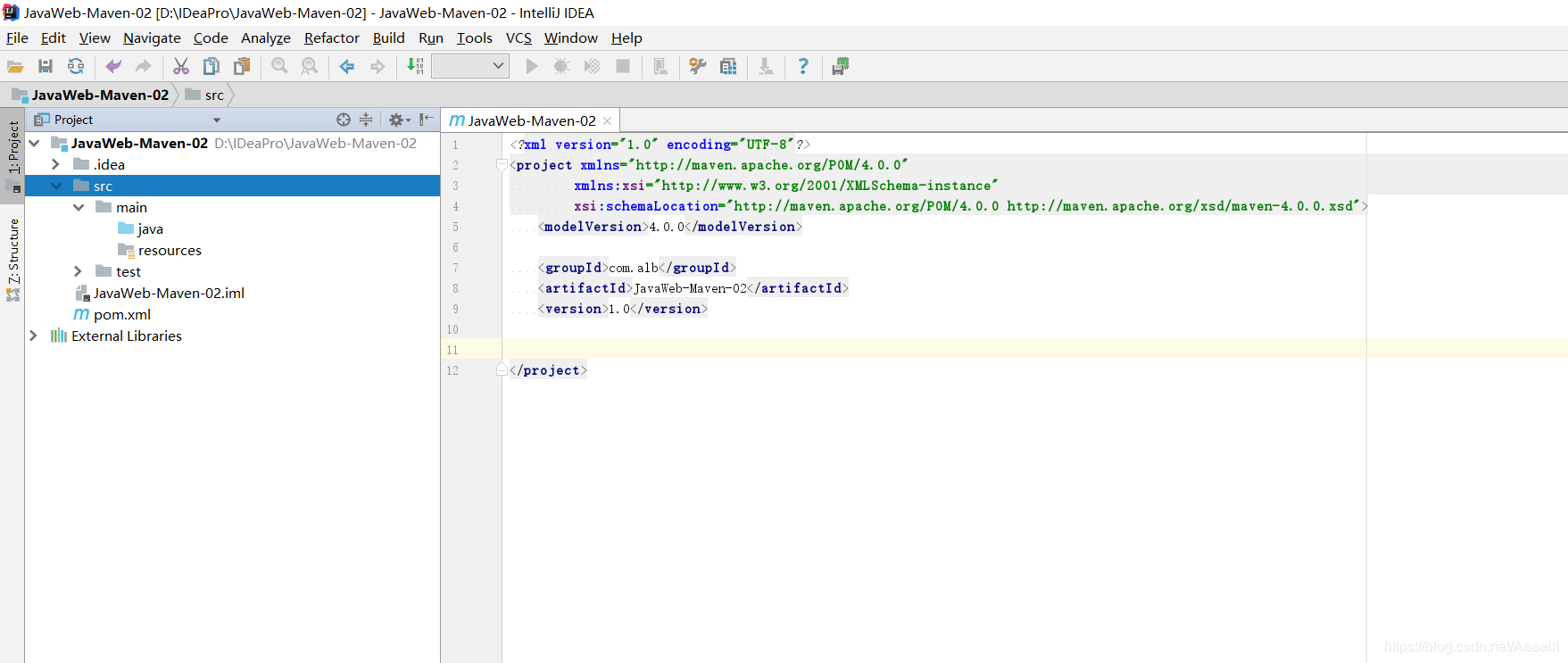Collapse the main folder arrow
The height and width of the screenshot is (663, 1568).
click(x=79, y=207)
